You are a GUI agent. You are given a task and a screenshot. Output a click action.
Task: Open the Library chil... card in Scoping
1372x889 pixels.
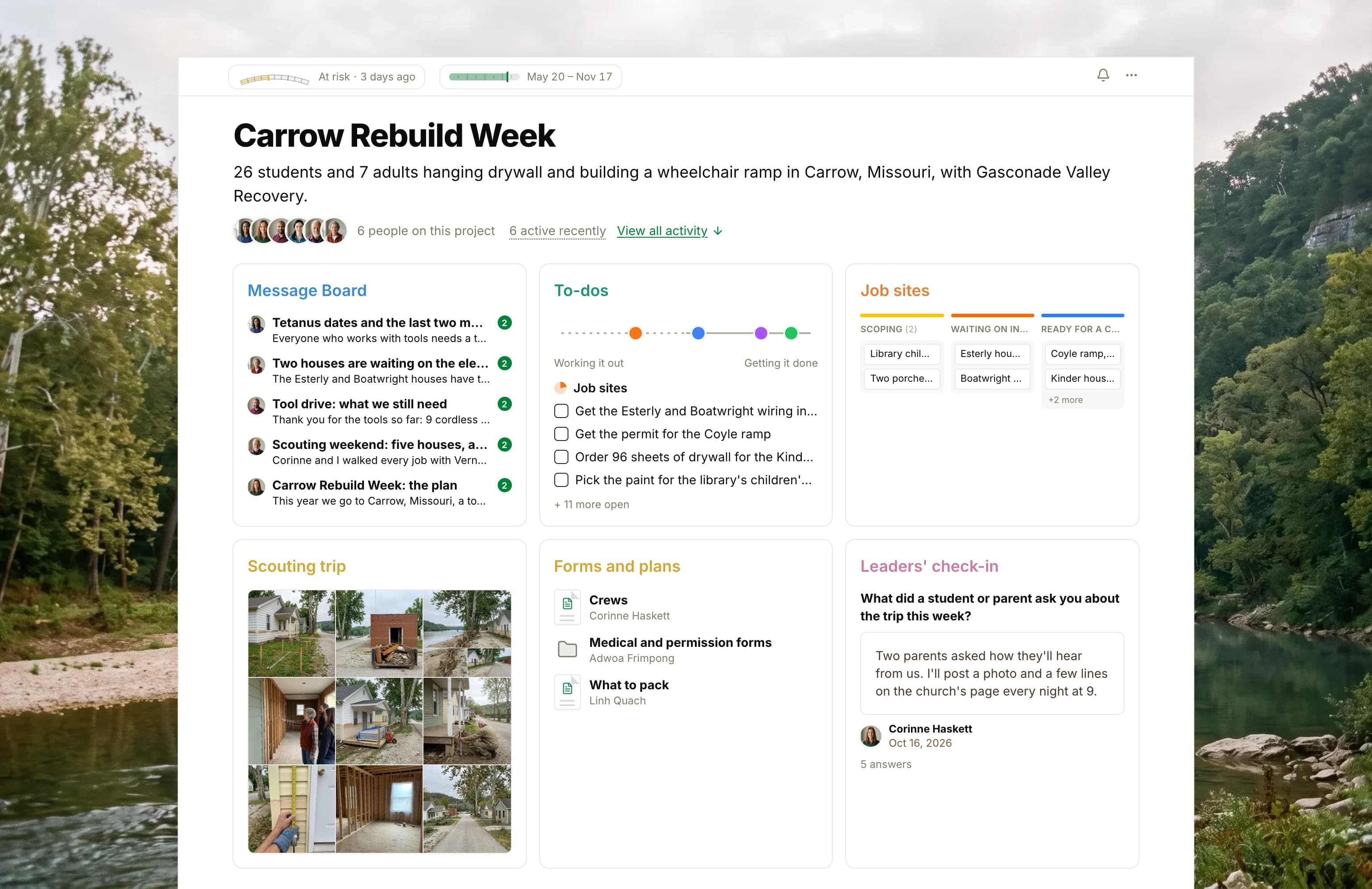coord(902,354)
